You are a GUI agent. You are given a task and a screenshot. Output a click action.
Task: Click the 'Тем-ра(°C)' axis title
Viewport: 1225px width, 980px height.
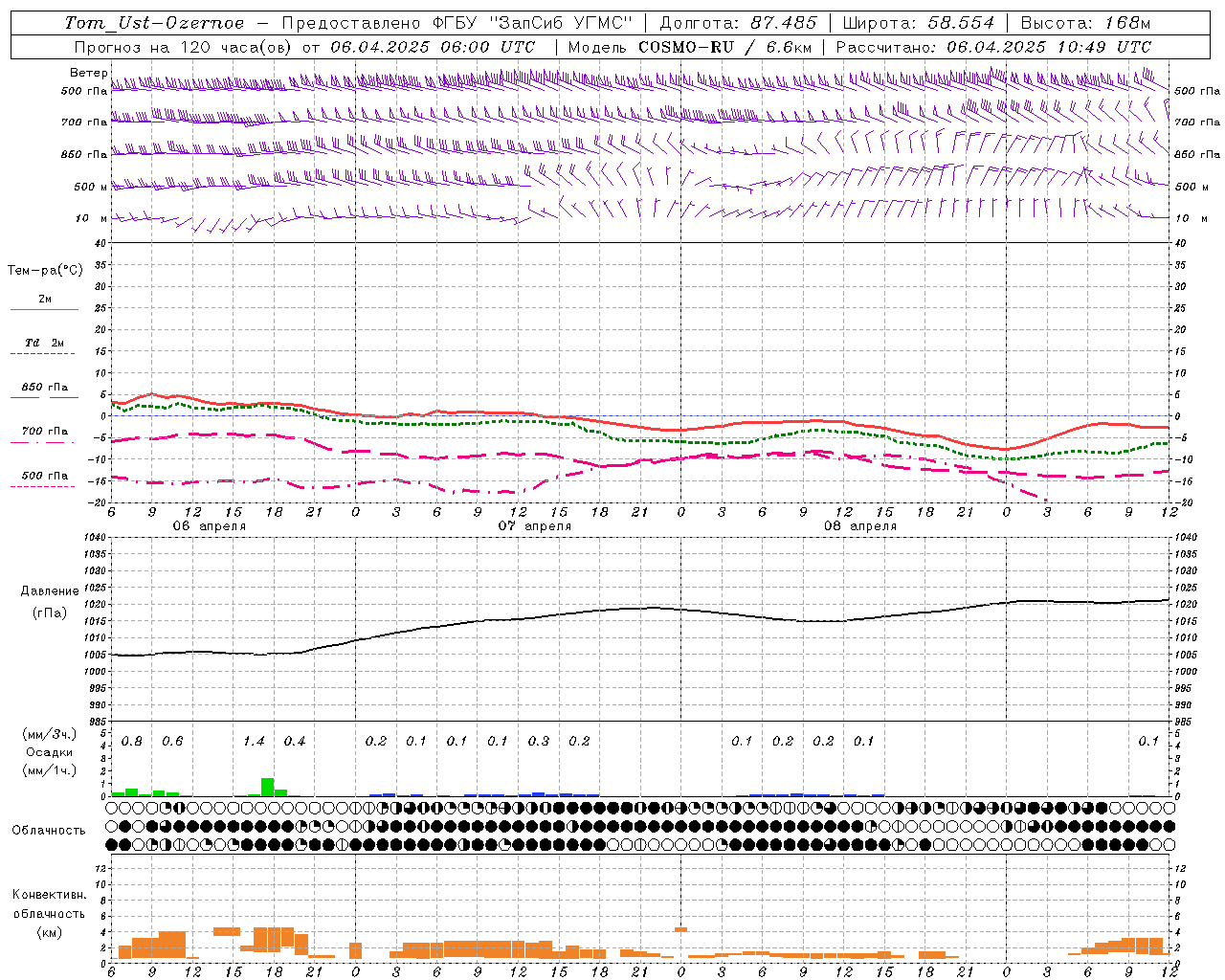45,270
